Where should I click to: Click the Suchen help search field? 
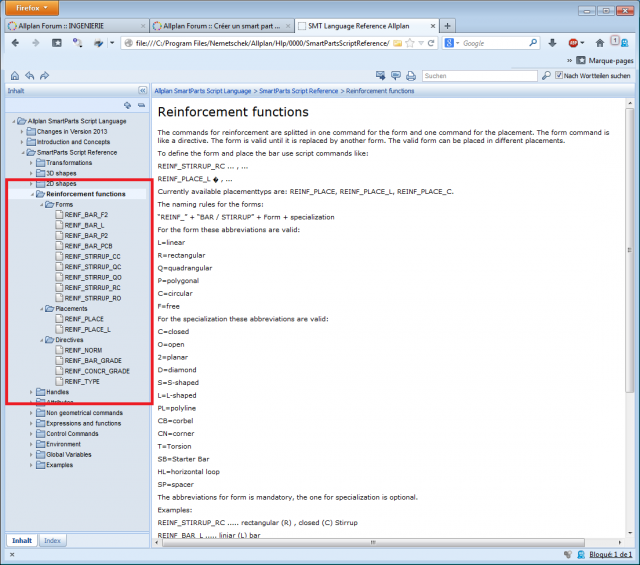pos(480,76)
